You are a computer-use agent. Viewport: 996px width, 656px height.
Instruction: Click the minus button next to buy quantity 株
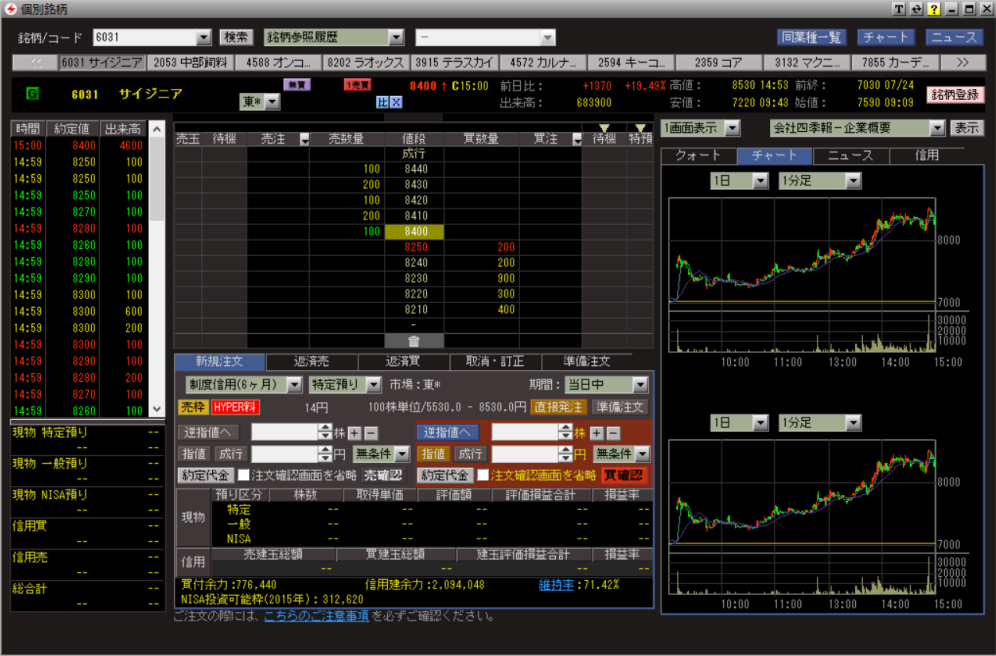[x=613, y=433]
